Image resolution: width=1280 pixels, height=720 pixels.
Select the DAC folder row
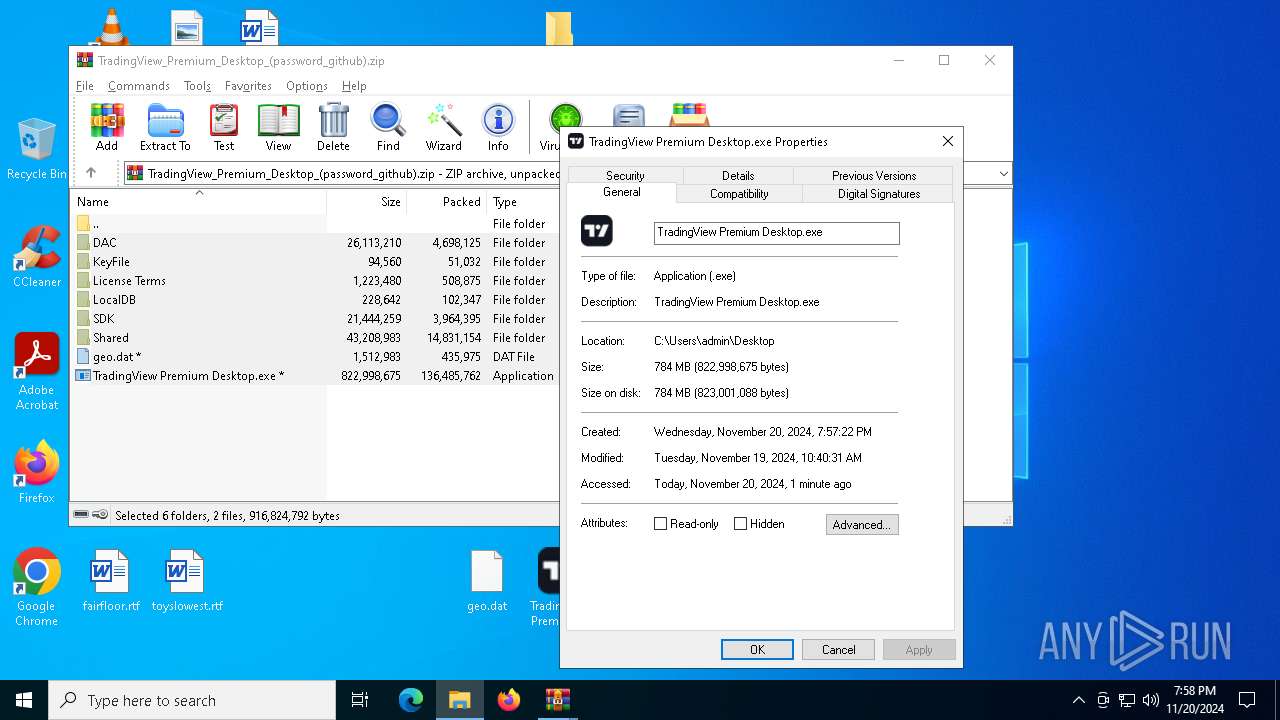[x=314, y=243]
